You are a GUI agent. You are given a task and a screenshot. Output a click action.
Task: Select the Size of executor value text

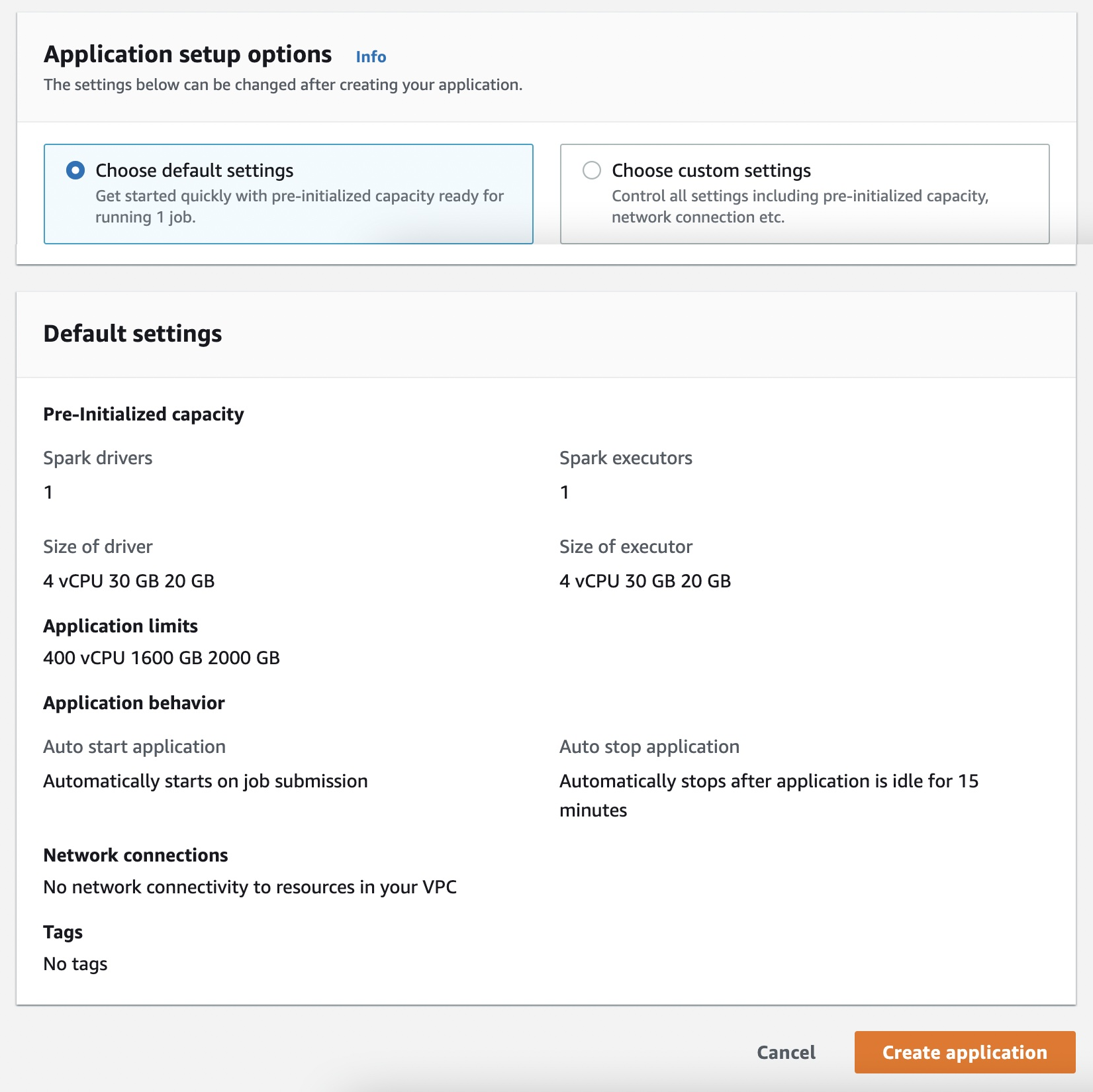pyautogui.click(x=645, y=581)
